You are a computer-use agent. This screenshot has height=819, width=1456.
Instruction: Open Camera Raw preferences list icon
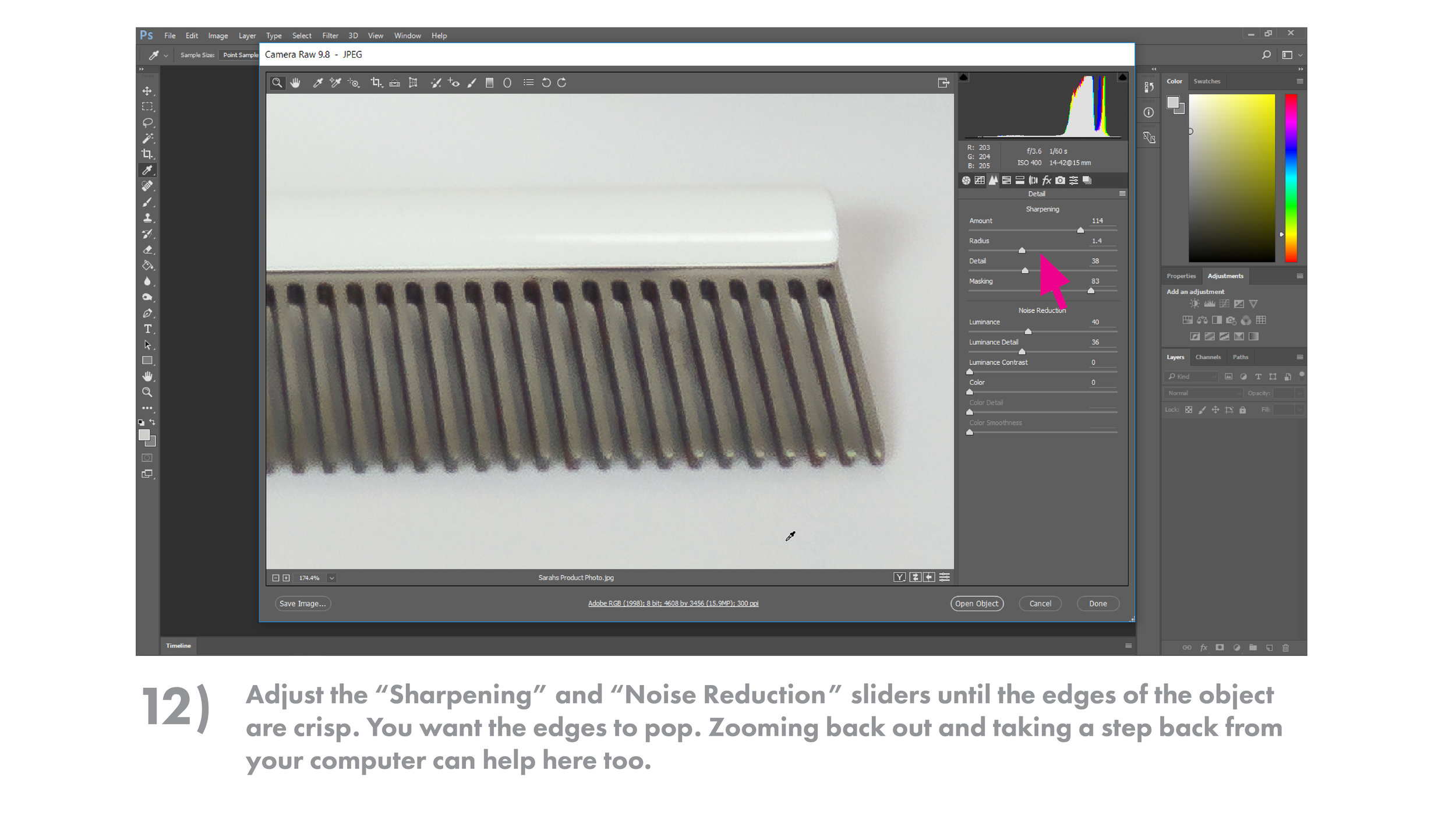tap(528, 83)
